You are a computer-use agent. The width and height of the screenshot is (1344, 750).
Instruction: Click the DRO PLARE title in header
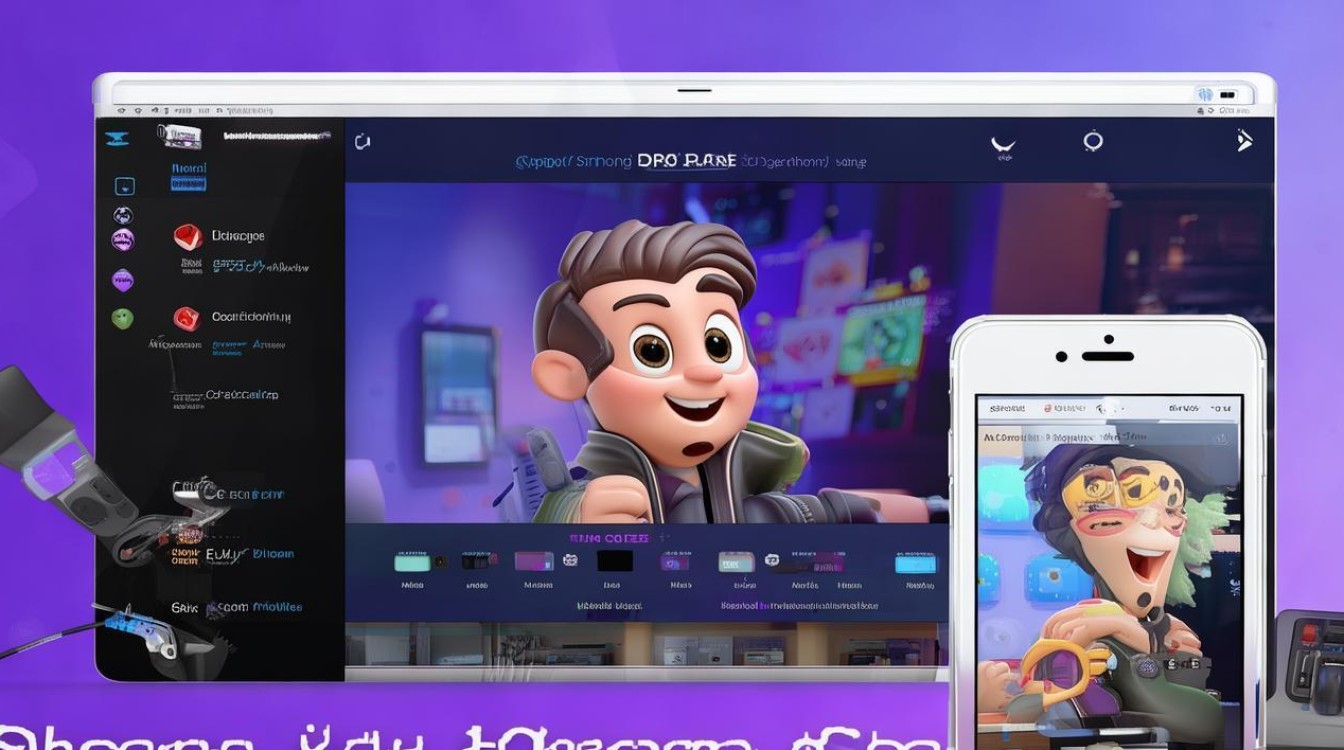pos(686,160)
